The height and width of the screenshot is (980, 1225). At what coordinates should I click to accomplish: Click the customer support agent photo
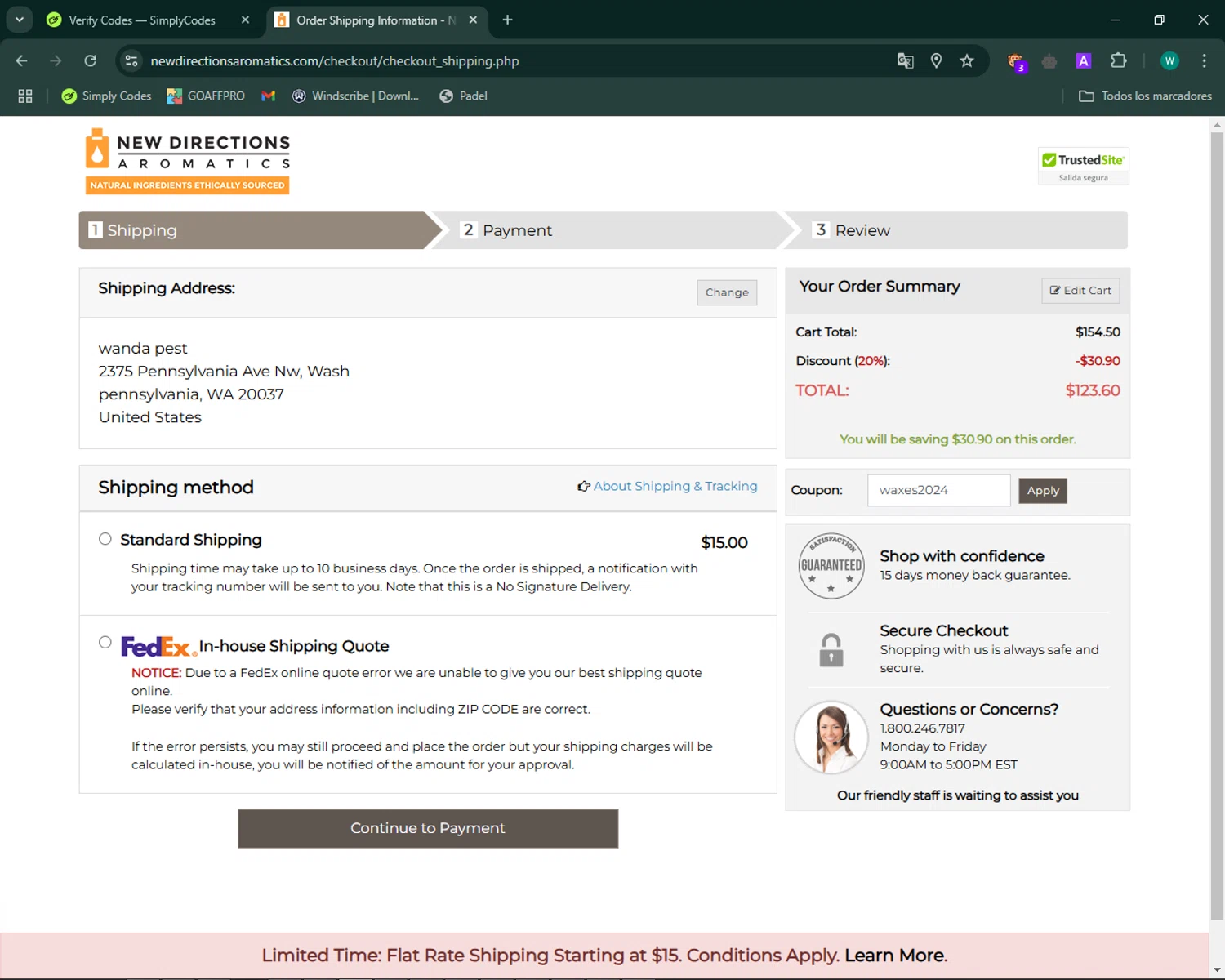[831, 737]
